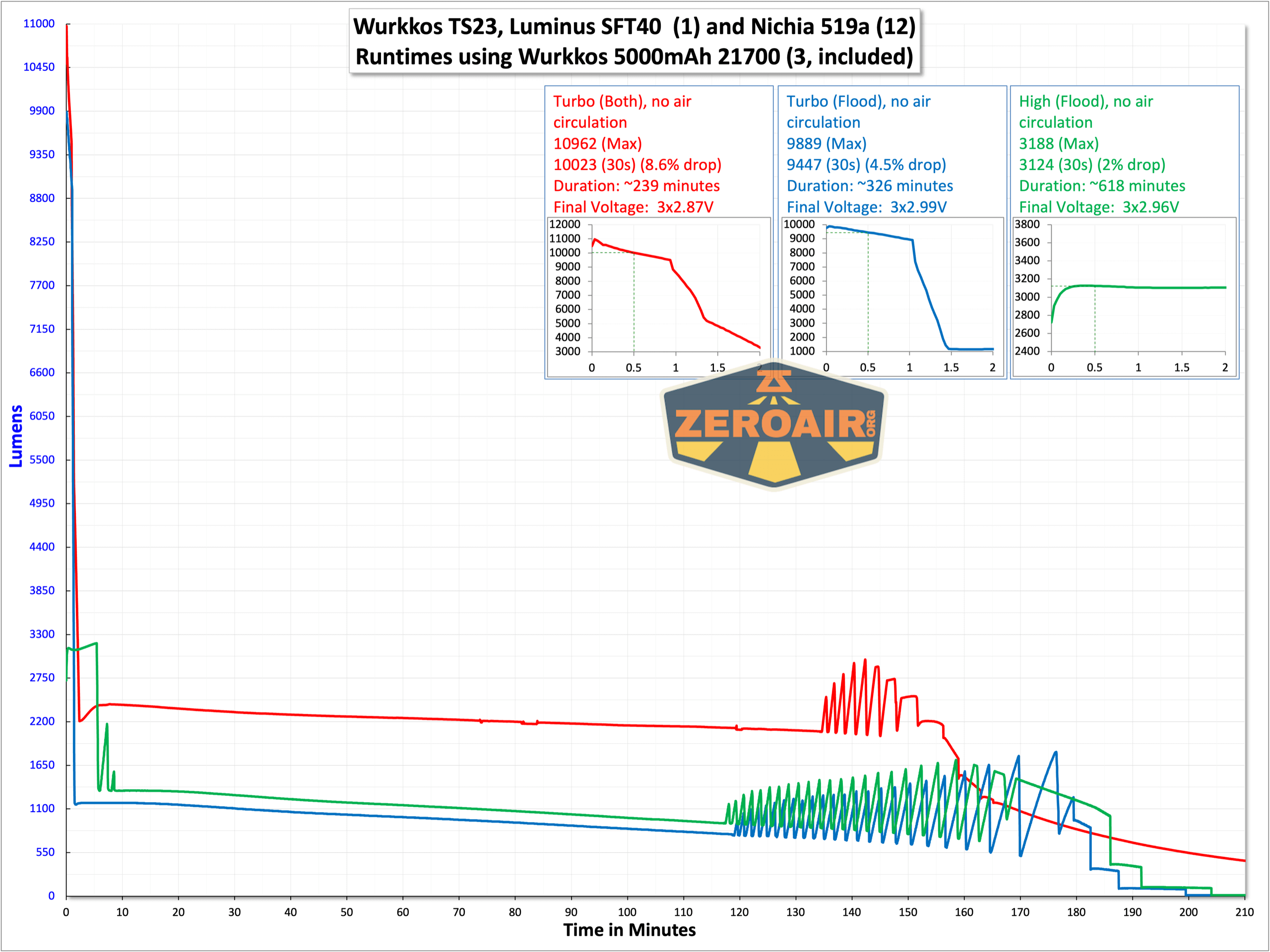
Task: Click the 'Time in Minutes' x-axis label
Action: tap(629, 930)
